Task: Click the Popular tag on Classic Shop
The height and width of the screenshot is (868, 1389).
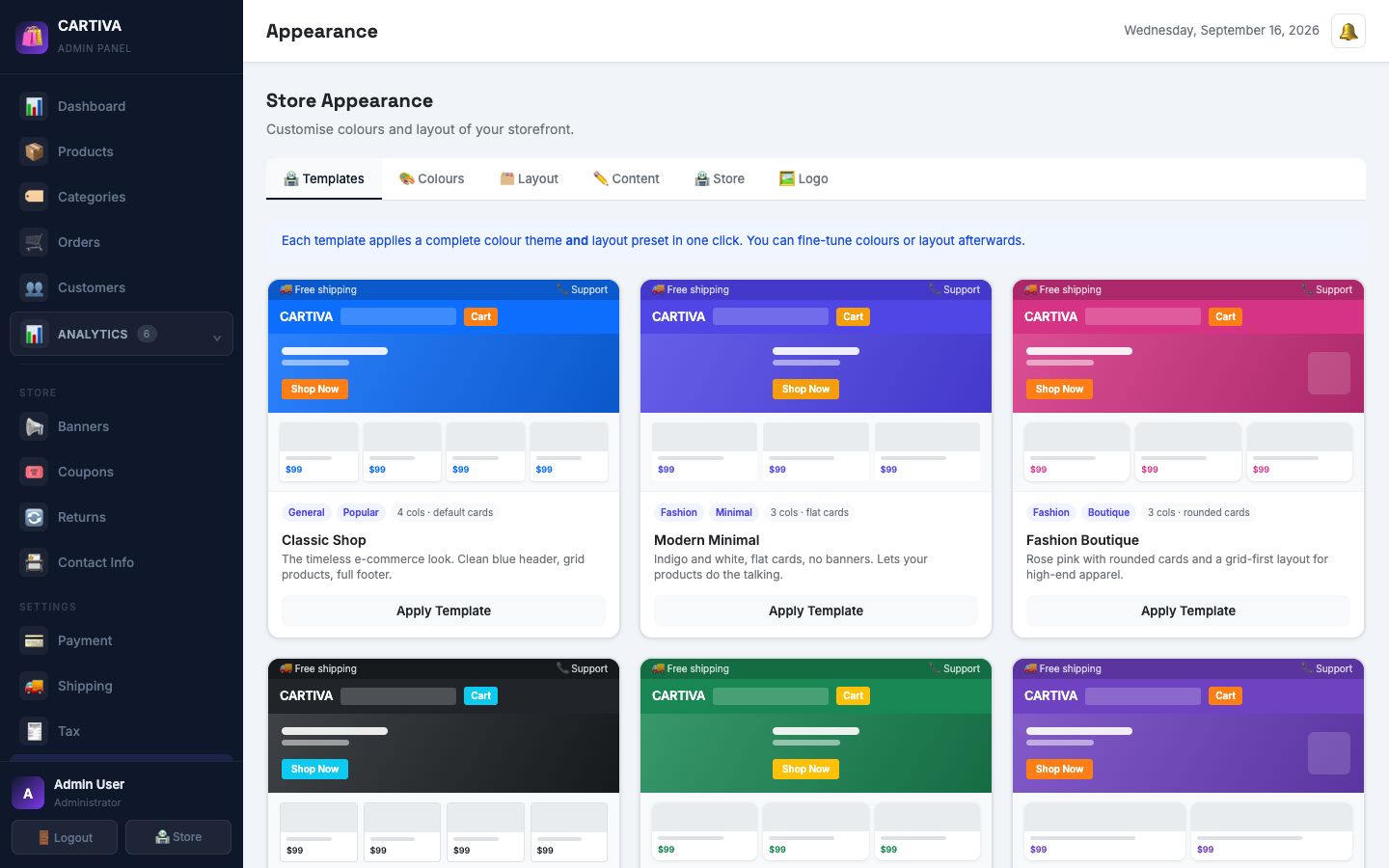Action: [361, 513]
